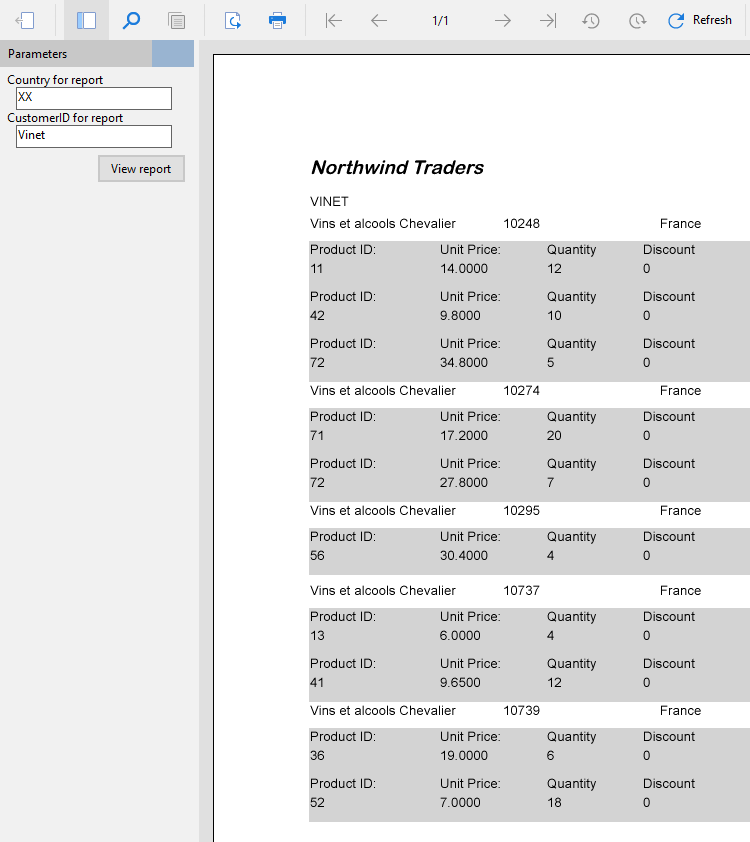The width and height of the screenshot is (750, 842).
Task: Click unit price 19.0000
Action: click(x=464, y=756)
